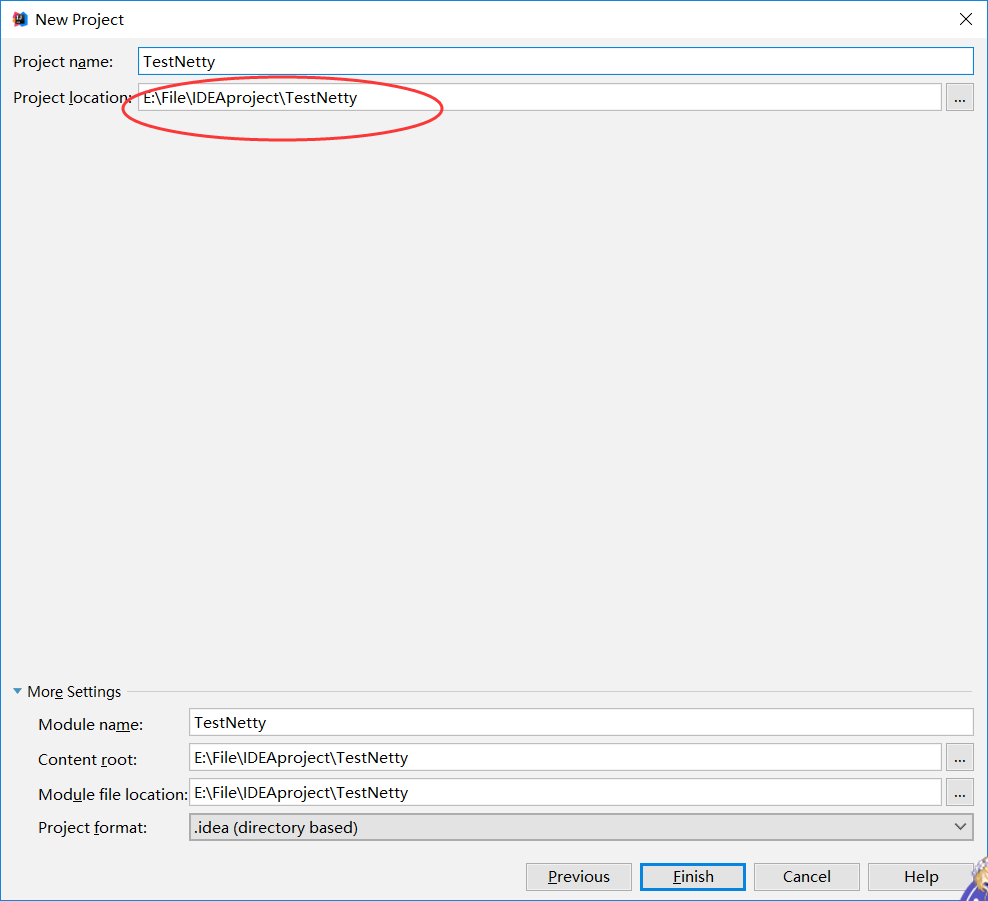This screenshot has width=988, height=901.
Task: Click the Project format label
Action: click(x=92, y=827)
